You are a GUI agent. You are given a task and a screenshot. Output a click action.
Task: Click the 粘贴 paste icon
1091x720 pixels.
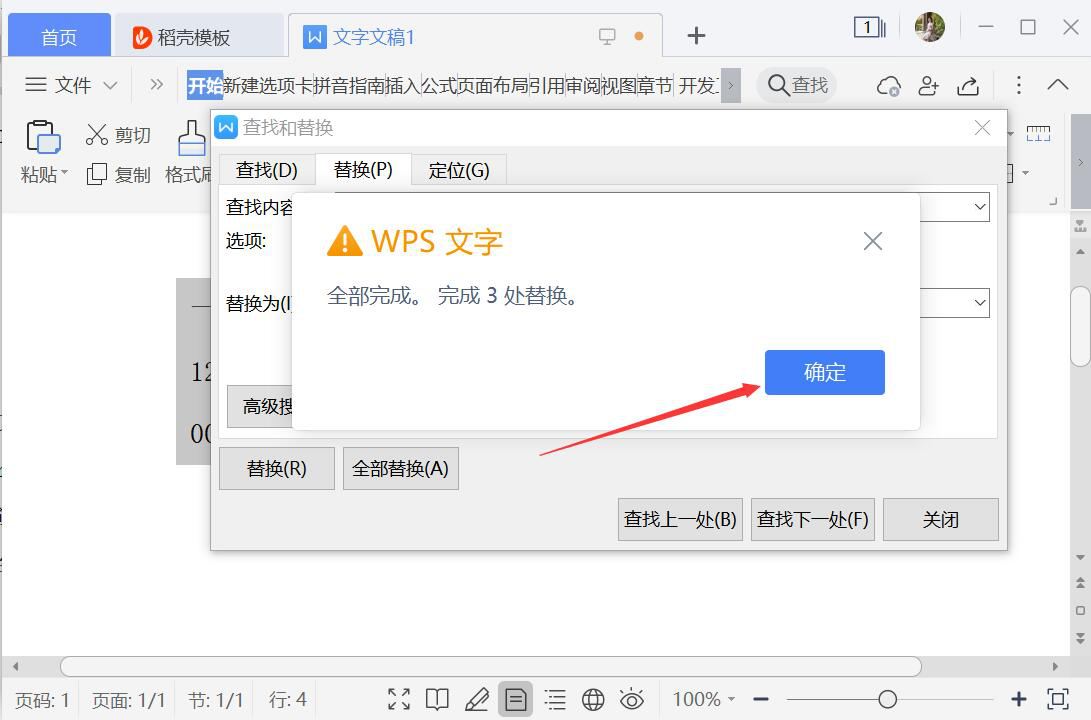43,137
